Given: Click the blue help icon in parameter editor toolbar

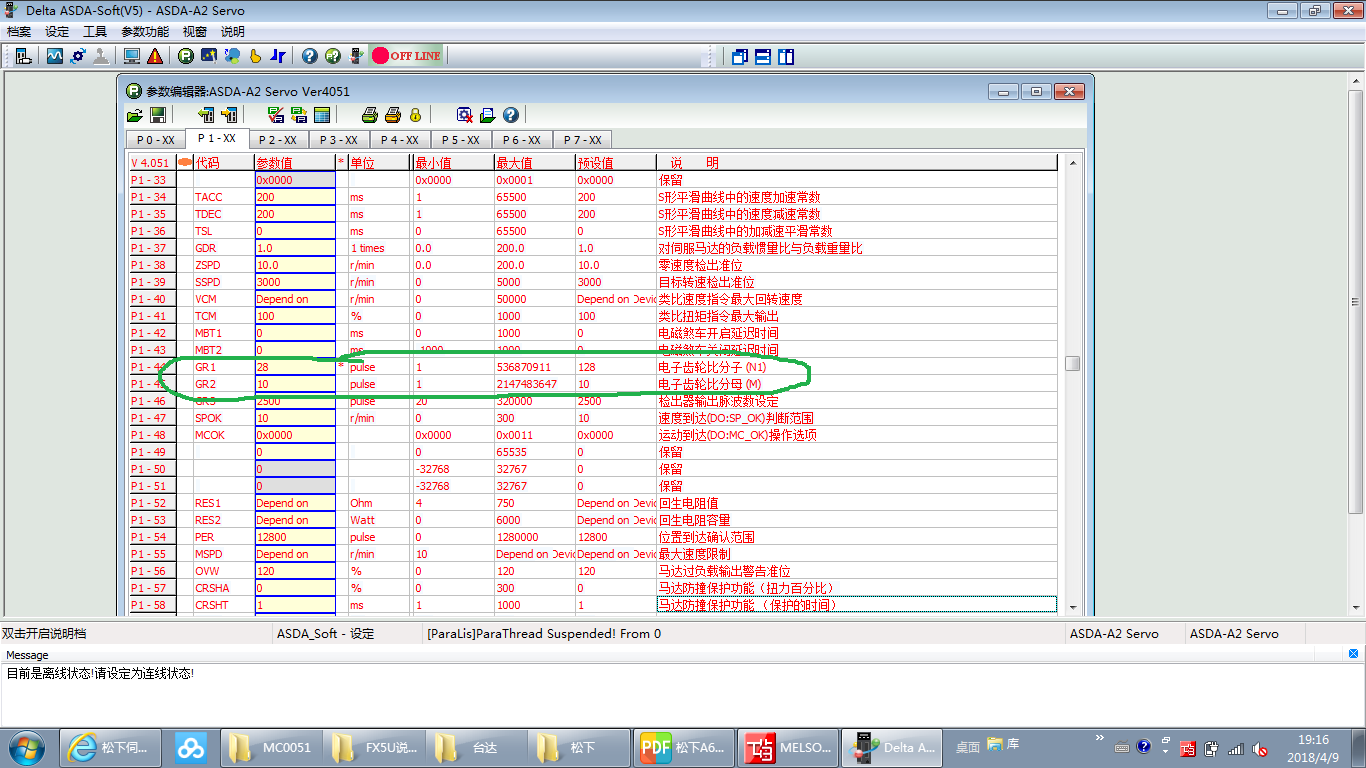Looking at the screenshot, I should 511,115.
